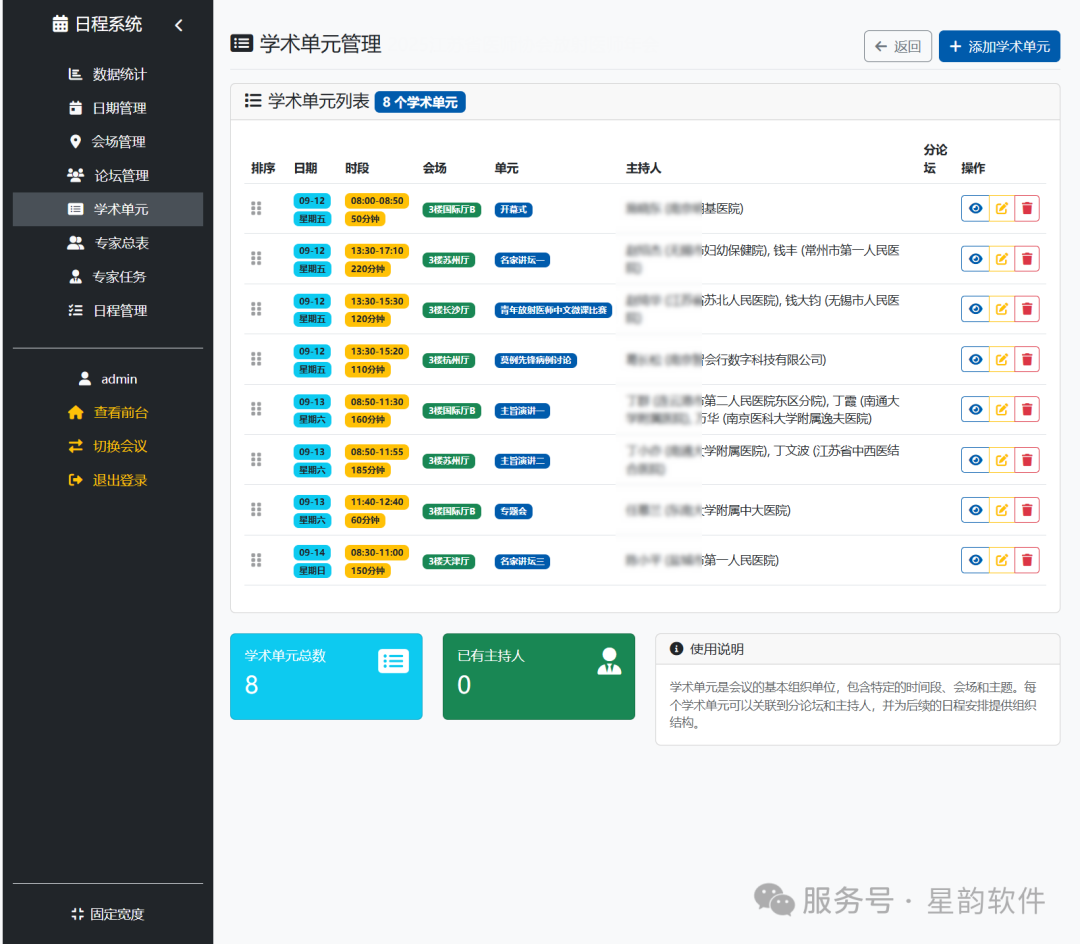Select 学术单元 sidebar item
Image resolution: width=1080 pixels, height=944 pixels.
[x=107, y=209]
